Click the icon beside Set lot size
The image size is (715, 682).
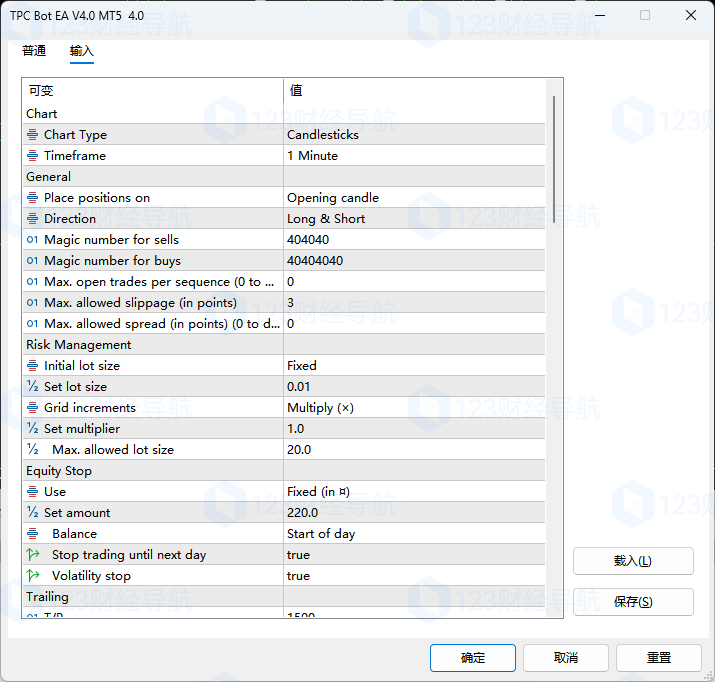[33, 387]
